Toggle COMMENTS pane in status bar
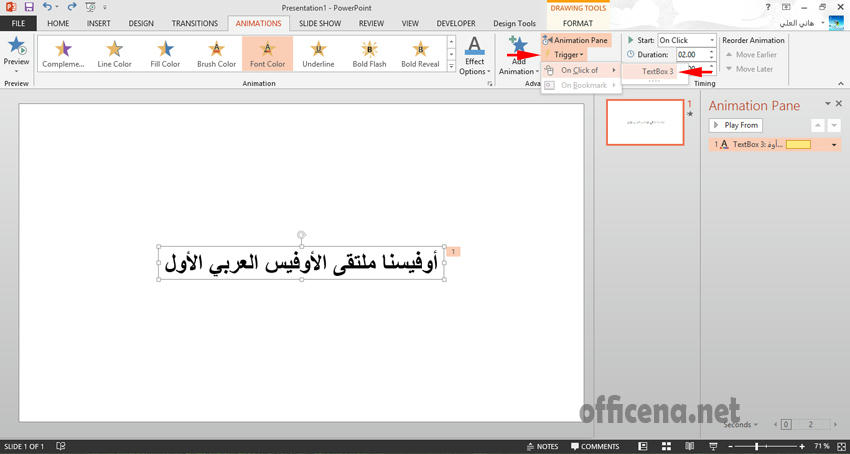Screen dimensions: 850x454 [595, 446]
